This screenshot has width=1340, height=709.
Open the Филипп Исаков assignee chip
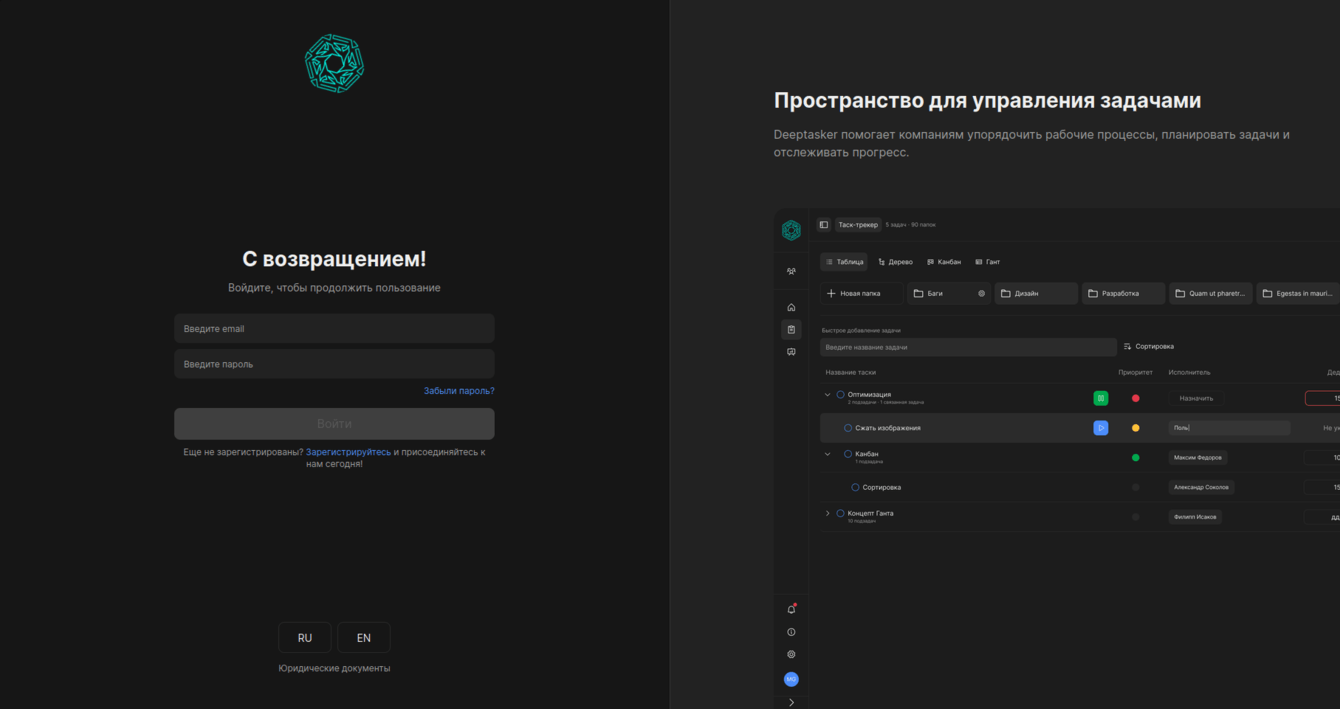tap(1195, 517)
